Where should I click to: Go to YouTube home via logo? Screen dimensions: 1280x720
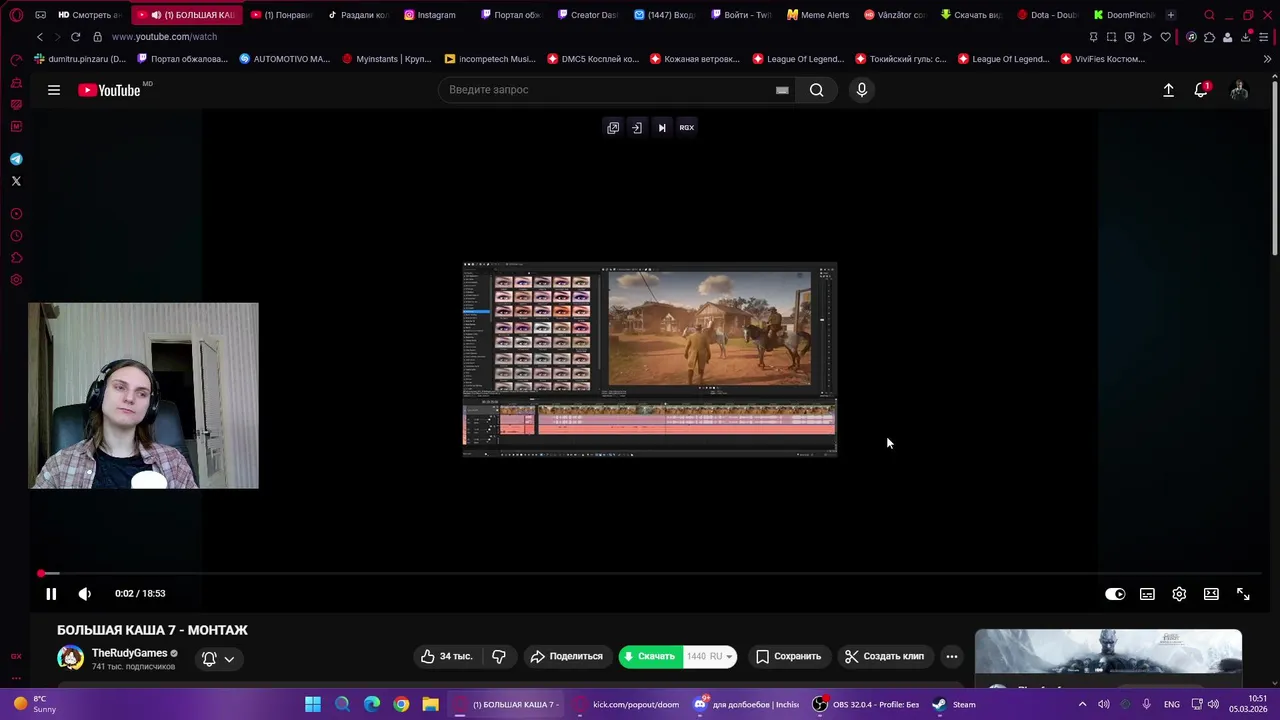pos(110,90)
